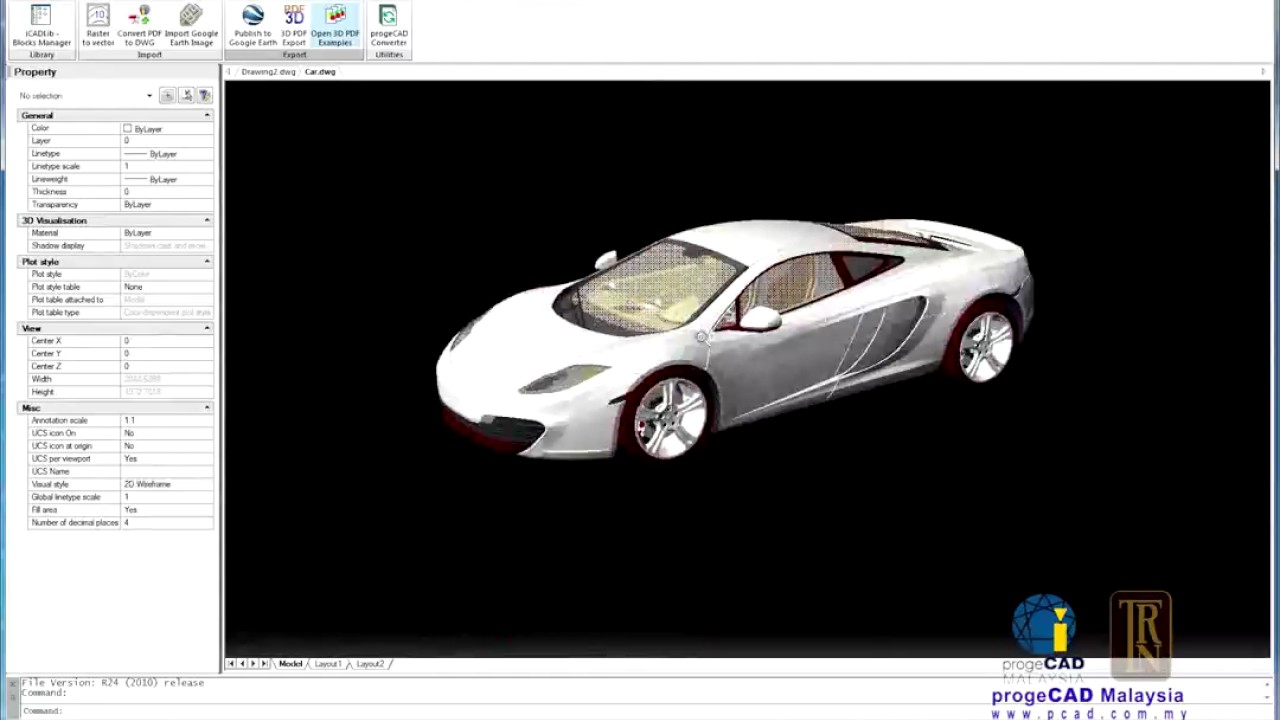Click the UCS Name value field
This screenshot has width=1280, height=720.
tap(167, 471)
